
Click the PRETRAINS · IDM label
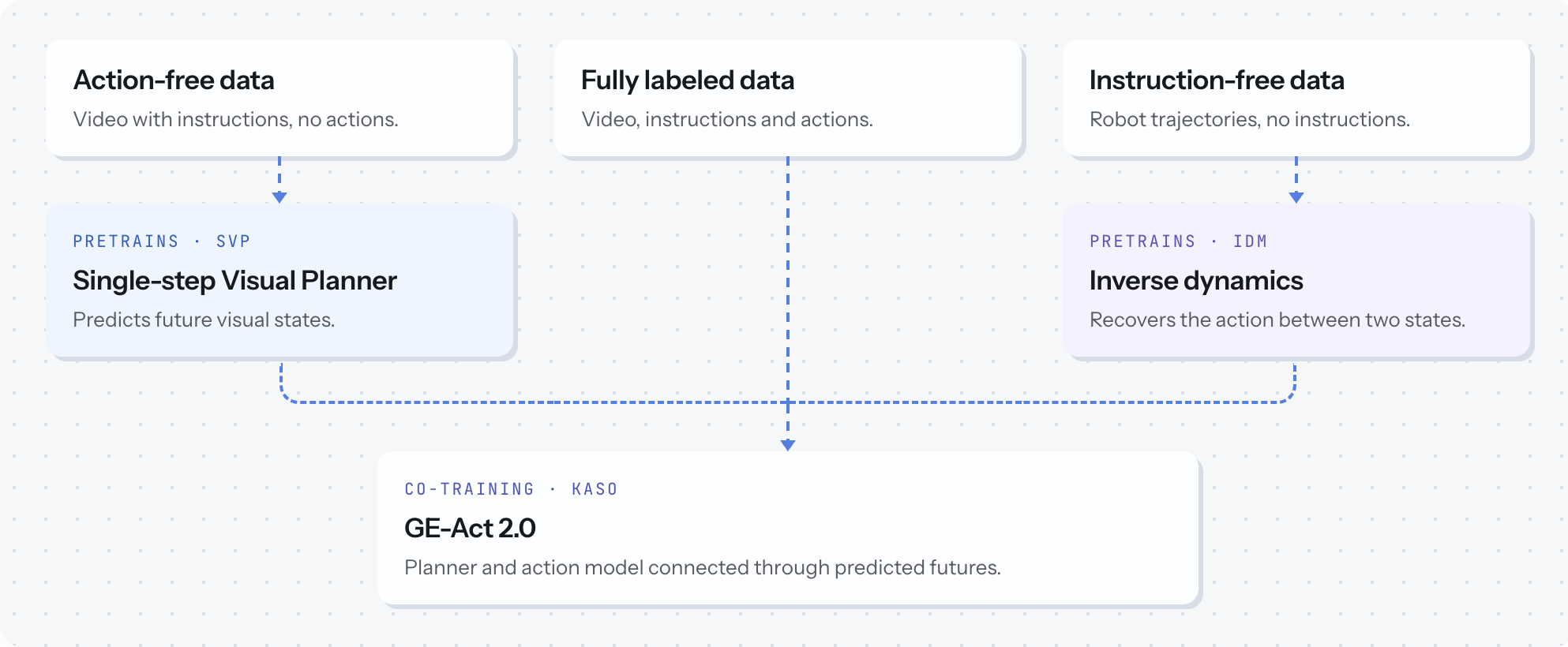[x=1179, y=241]
